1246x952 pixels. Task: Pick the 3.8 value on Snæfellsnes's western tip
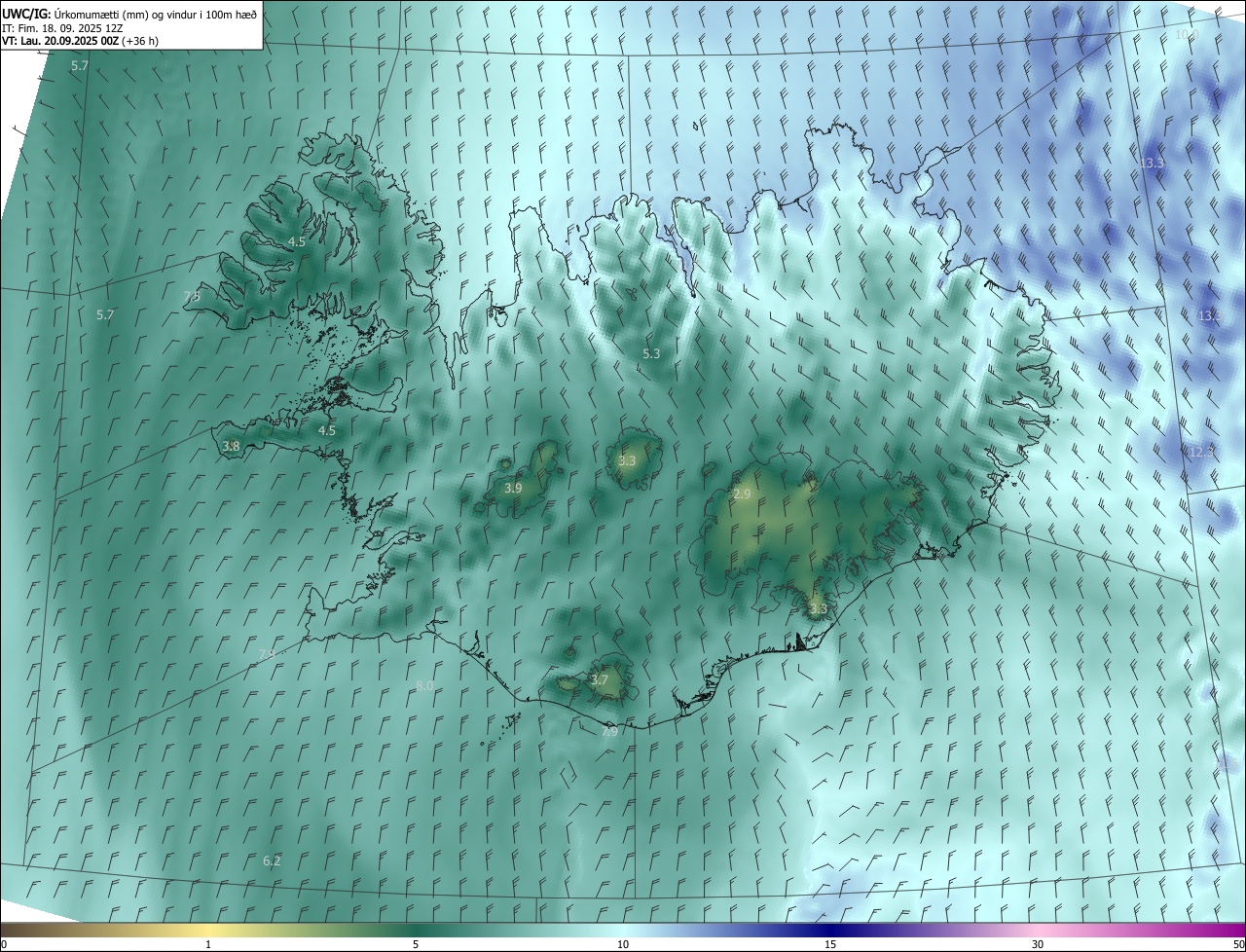pos(231,446)
